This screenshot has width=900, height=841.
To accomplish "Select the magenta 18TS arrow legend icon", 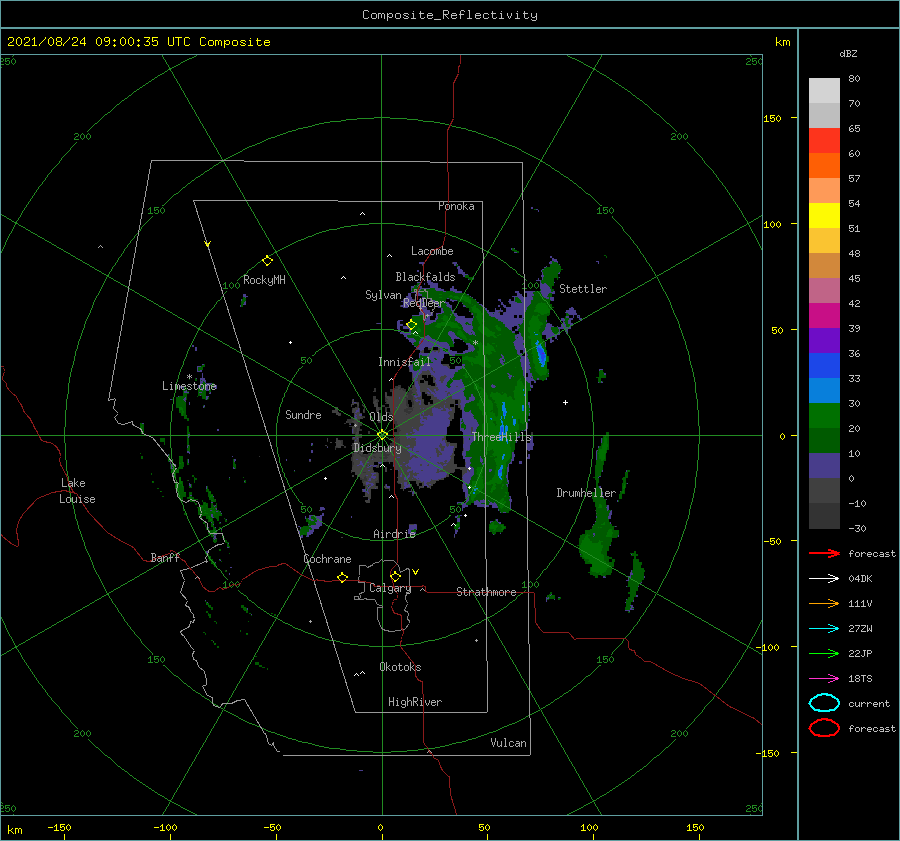I will tap(824, 679).
